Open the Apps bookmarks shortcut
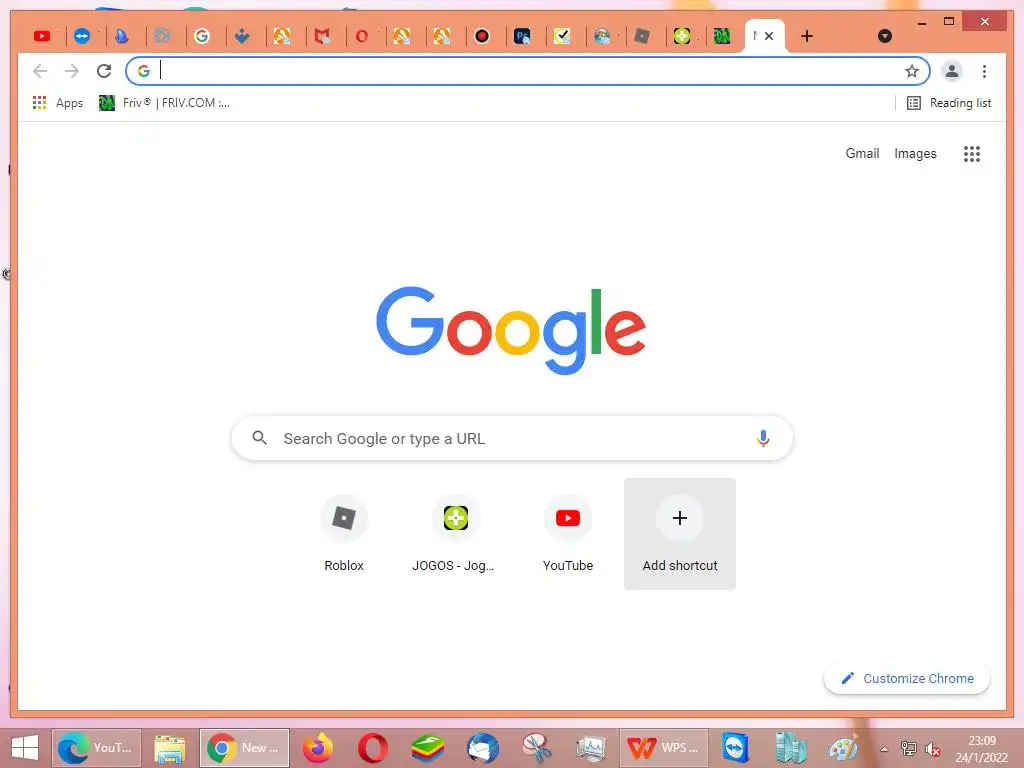 57,103
